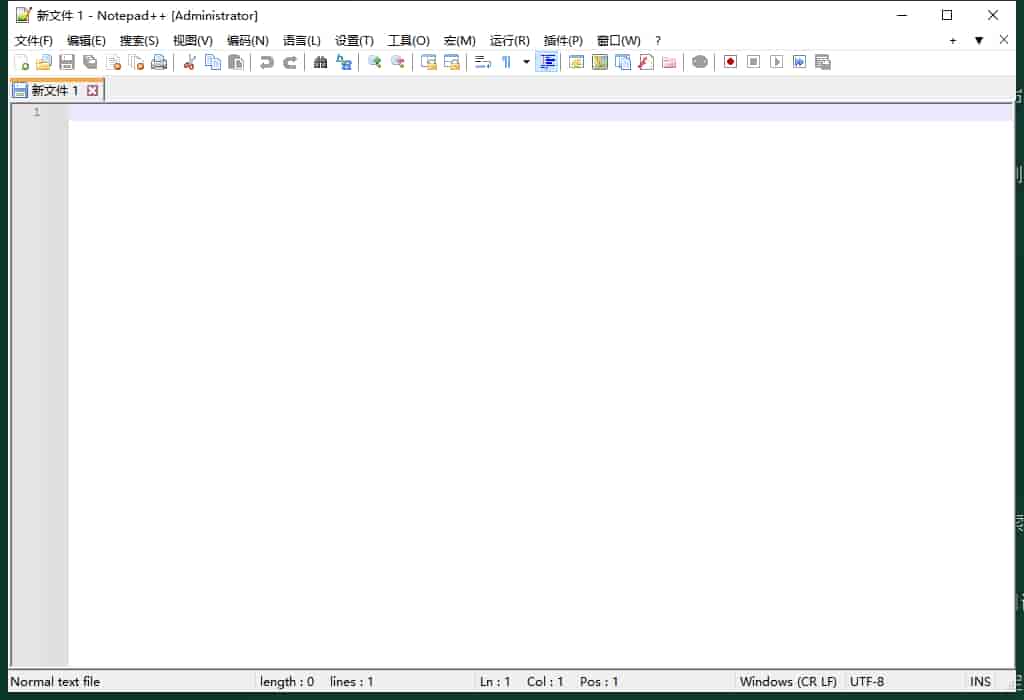The image size is (1024, 700).
Task: Open the tab list dropdown at title bar
Action: coord(978,39)
